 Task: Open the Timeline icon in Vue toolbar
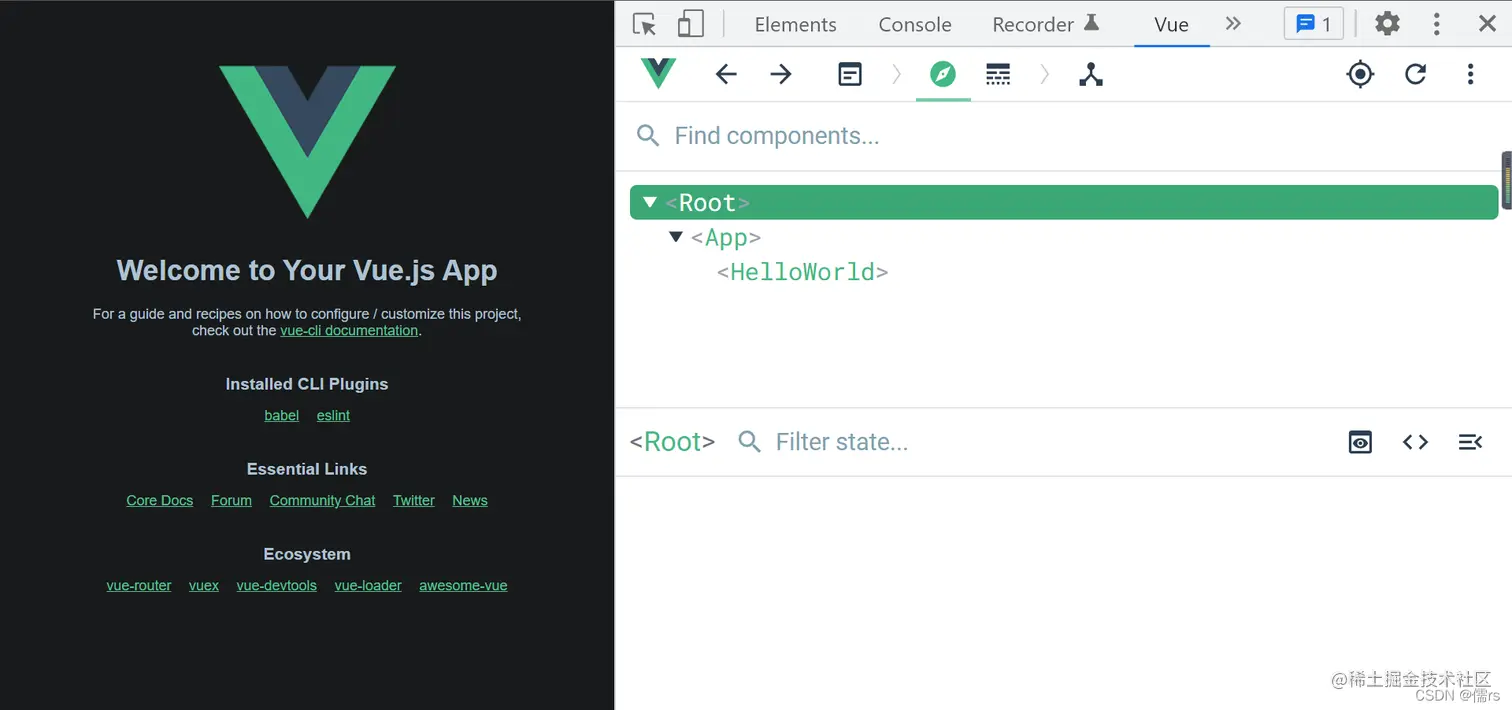coord(998,74)
